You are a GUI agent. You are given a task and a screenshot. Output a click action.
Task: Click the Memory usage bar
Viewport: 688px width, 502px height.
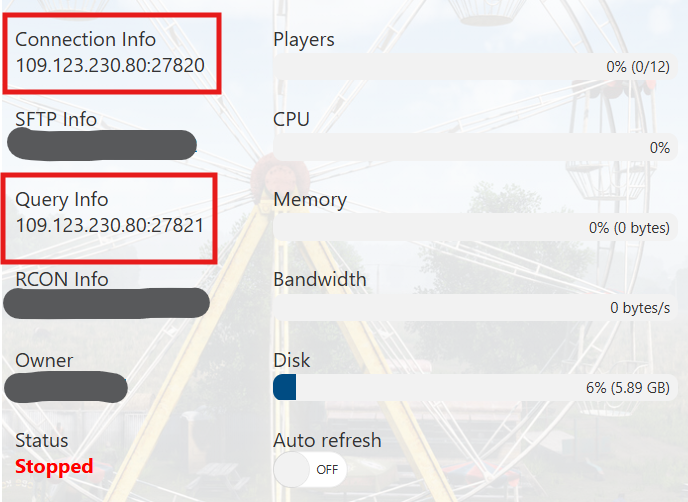(x=475, y=227)
